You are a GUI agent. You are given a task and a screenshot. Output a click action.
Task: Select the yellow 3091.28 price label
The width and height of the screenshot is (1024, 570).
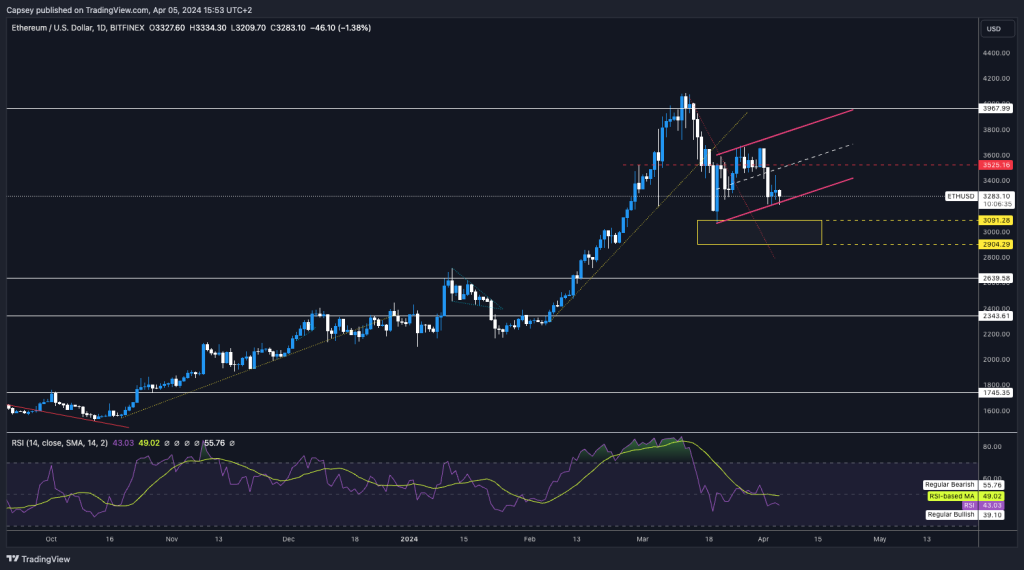pos(997,221)
